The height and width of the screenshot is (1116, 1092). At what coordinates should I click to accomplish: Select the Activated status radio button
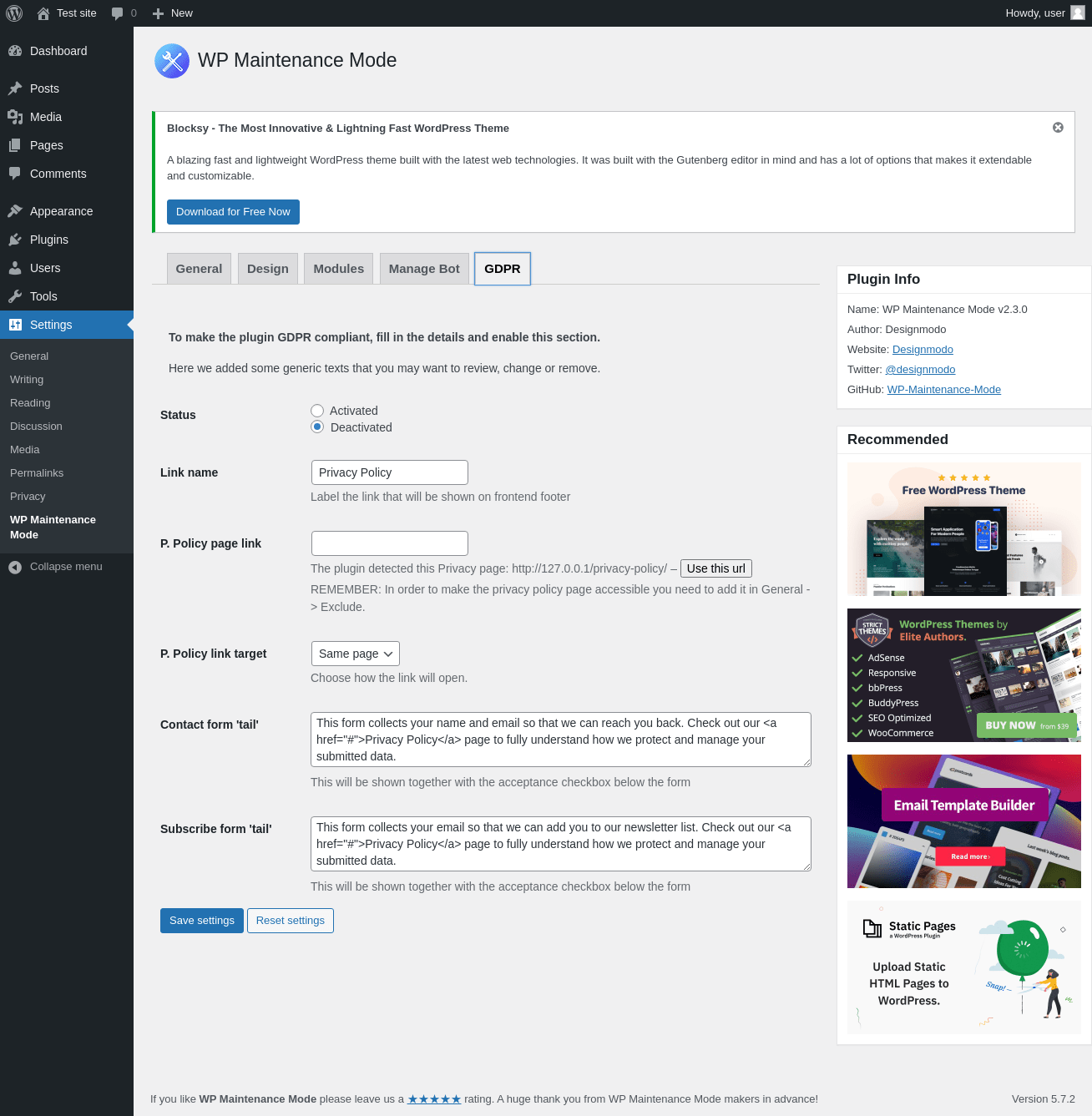coord(317,411)
